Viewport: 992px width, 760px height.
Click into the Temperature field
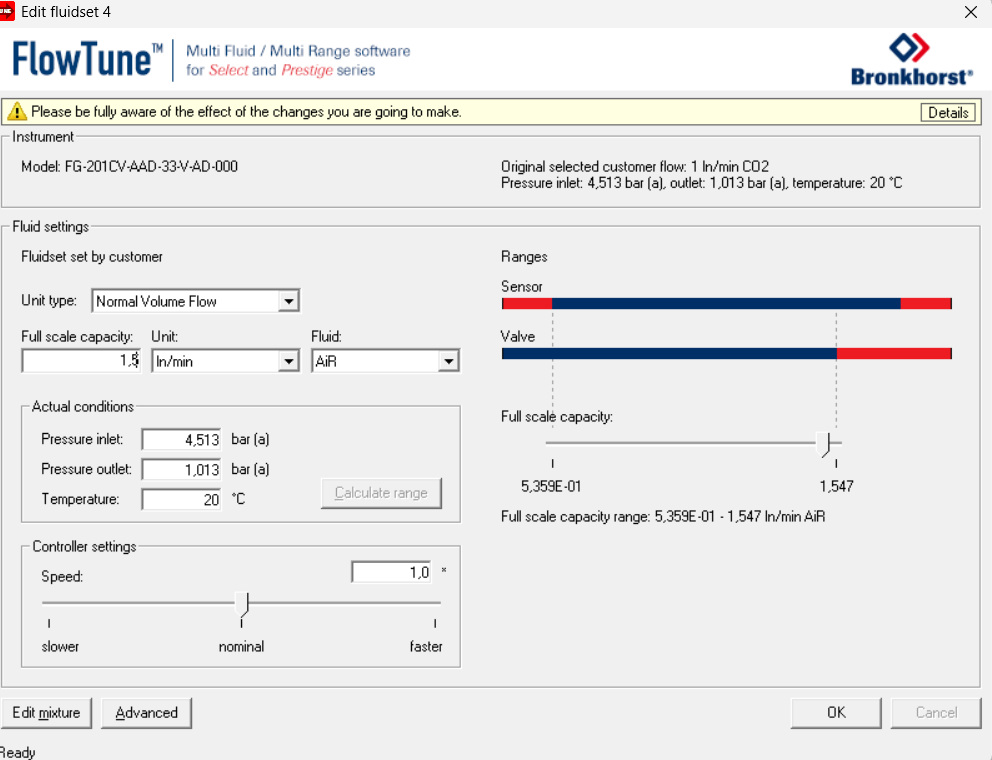(x=181, y=499)
